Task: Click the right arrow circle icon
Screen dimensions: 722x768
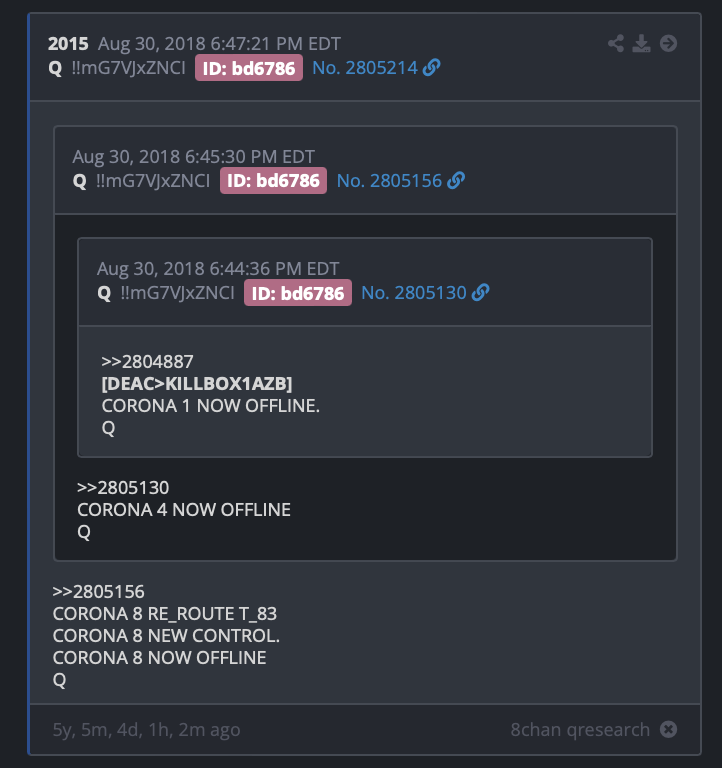Action: tap(668, 43)
